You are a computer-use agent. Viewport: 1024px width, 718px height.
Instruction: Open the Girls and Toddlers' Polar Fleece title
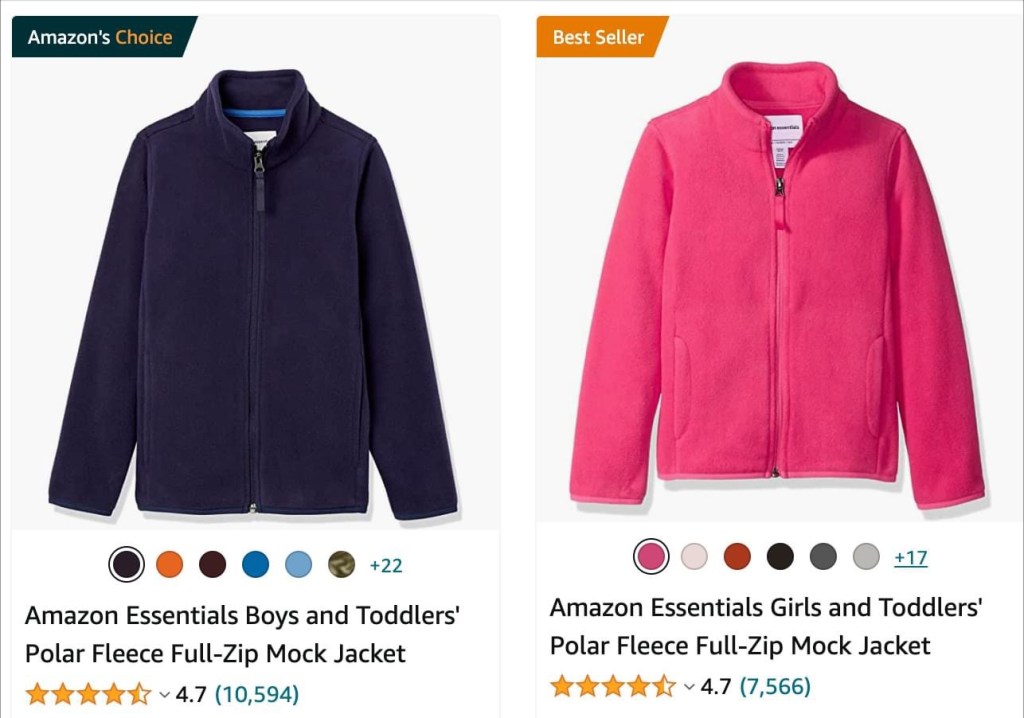(x=766, y=626)
